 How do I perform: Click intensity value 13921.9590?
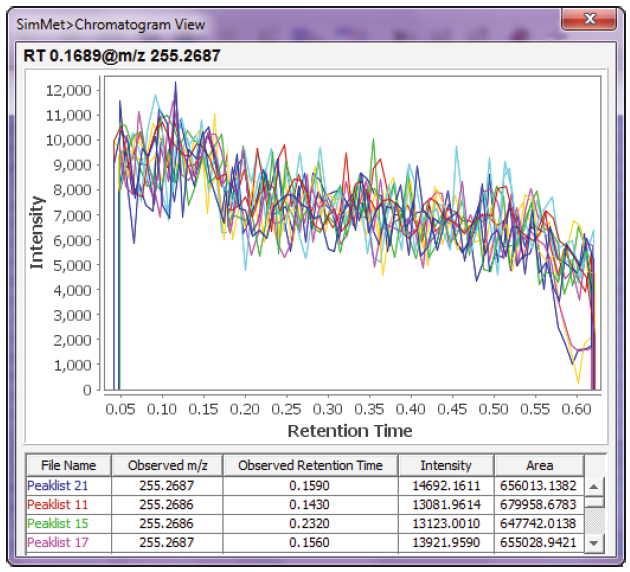click(446, 542)
